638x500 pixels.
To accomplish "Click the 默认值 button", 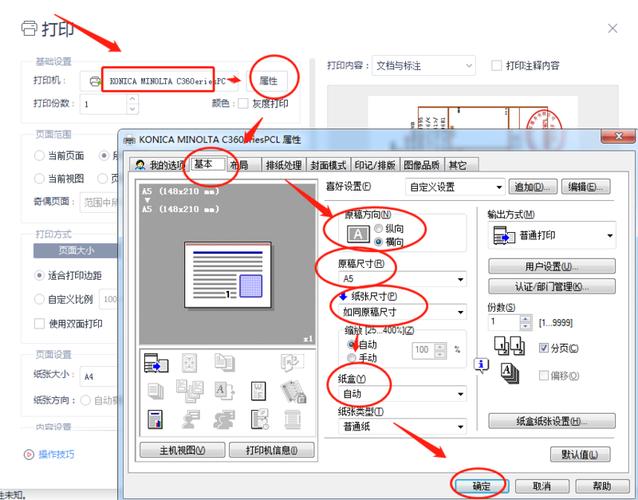I will (580, 454).
